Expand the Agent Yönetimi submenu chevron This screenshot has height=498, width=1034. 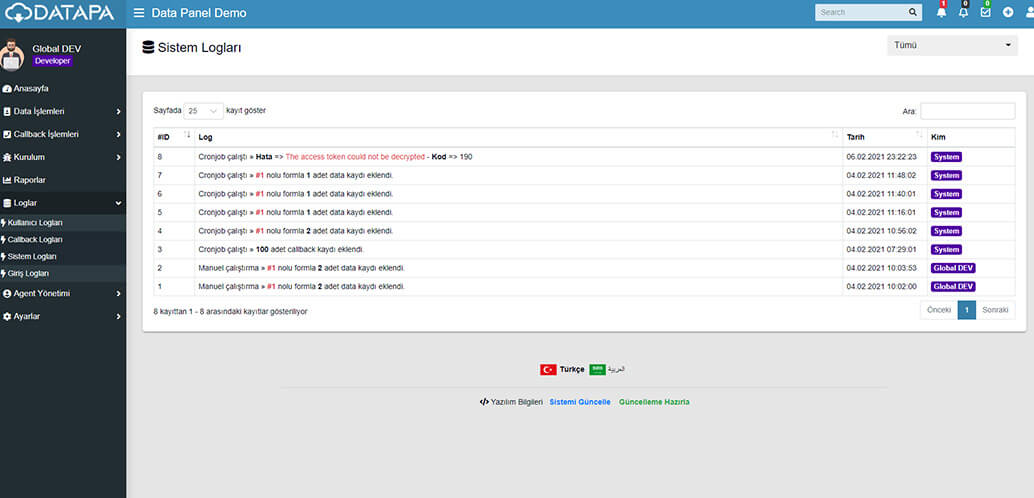click(x=119, y=294)
